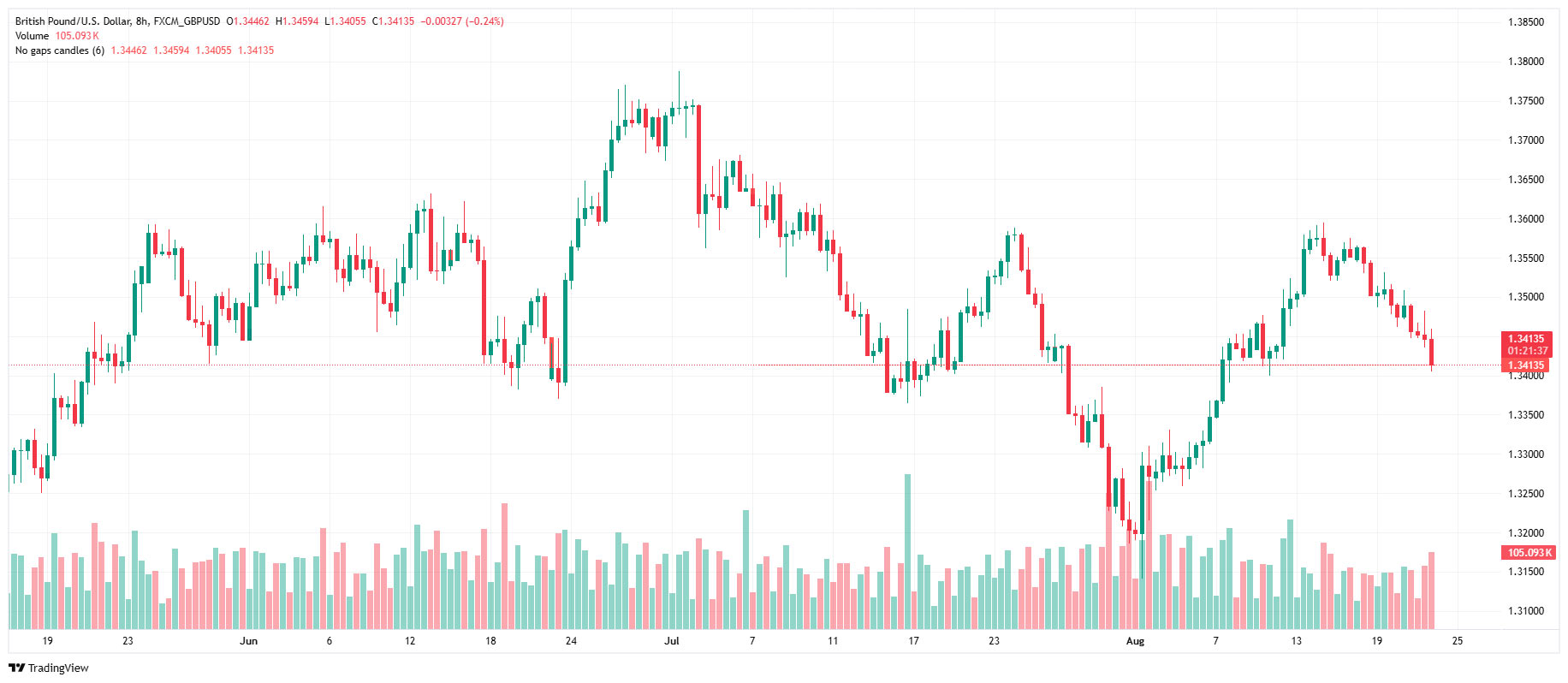Click the red 1.34135 current price label
This screenshot has height=683, width=1568.
(x=1525, y=339)
